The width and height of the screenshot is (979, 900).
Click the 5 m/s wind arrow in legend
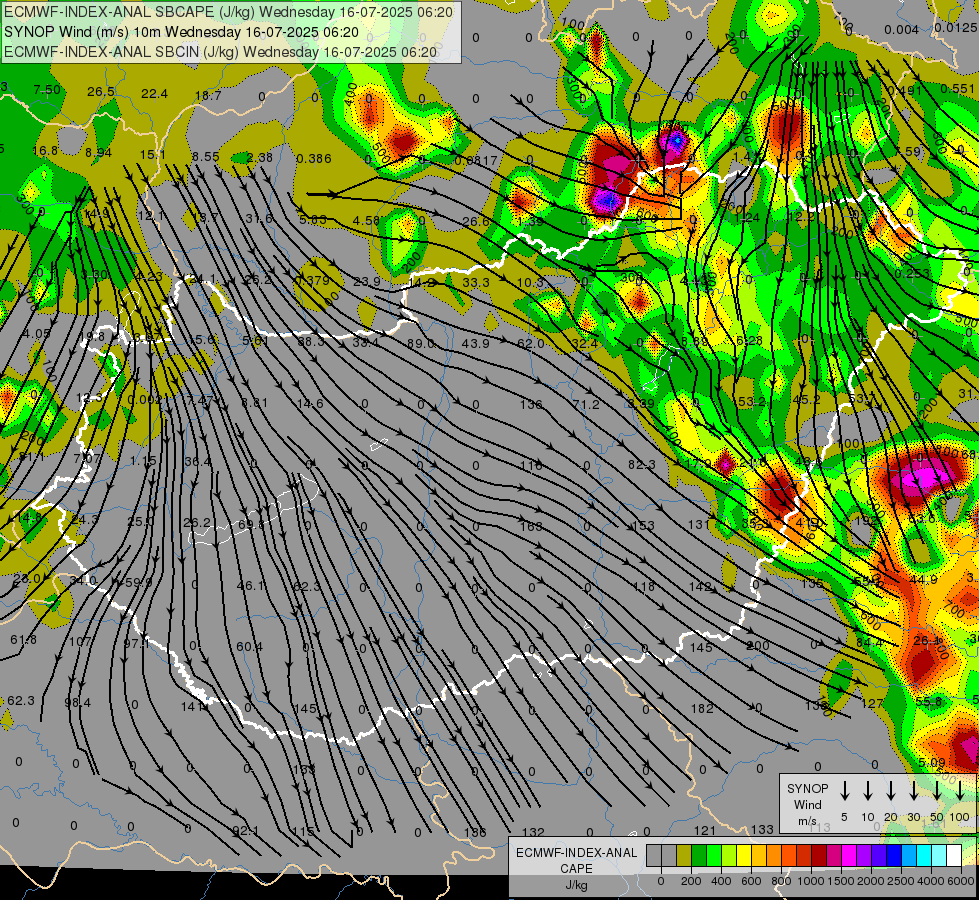[x=845, y=790]
